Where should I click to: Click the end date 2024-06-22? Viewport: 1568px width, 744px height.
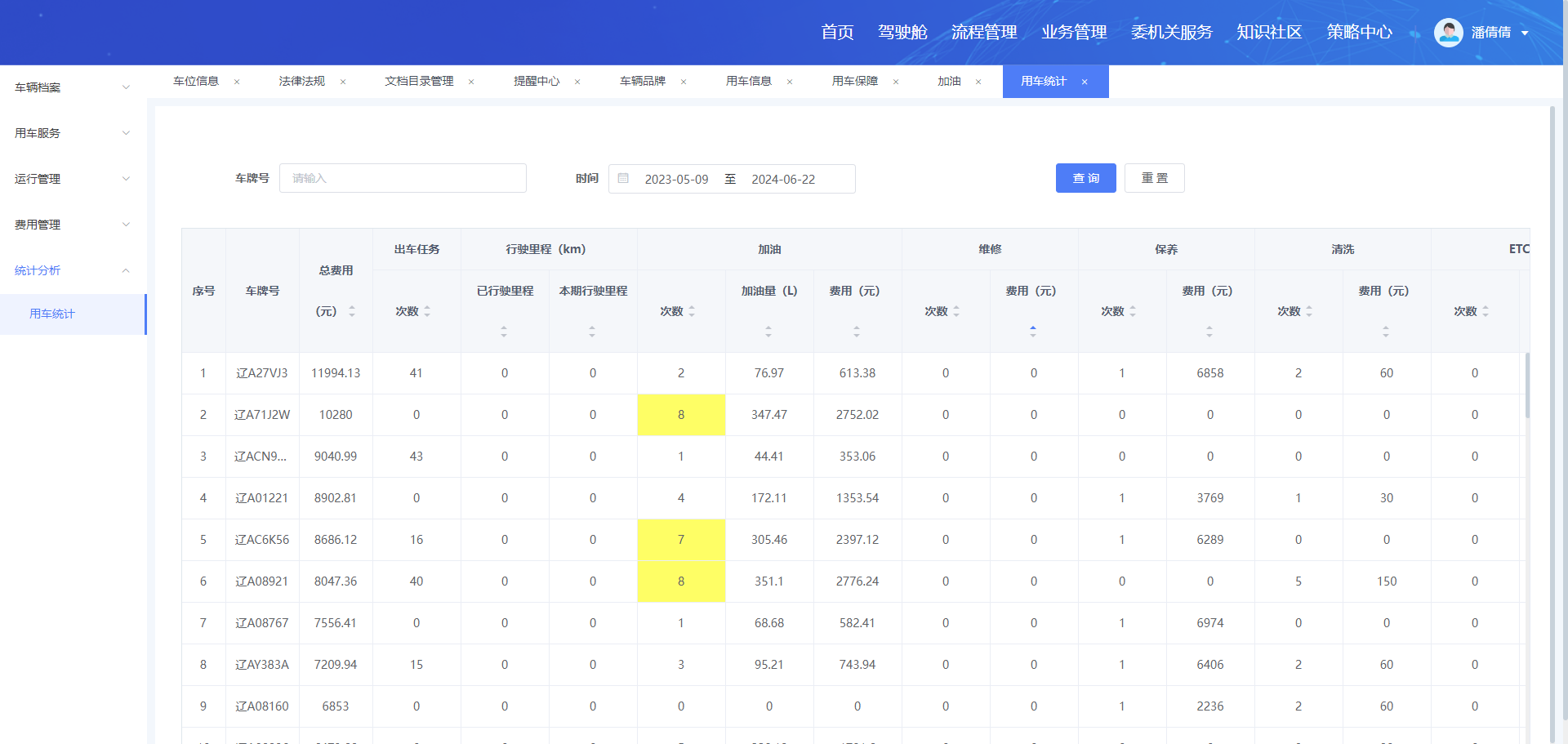click(x=783, y=180)
